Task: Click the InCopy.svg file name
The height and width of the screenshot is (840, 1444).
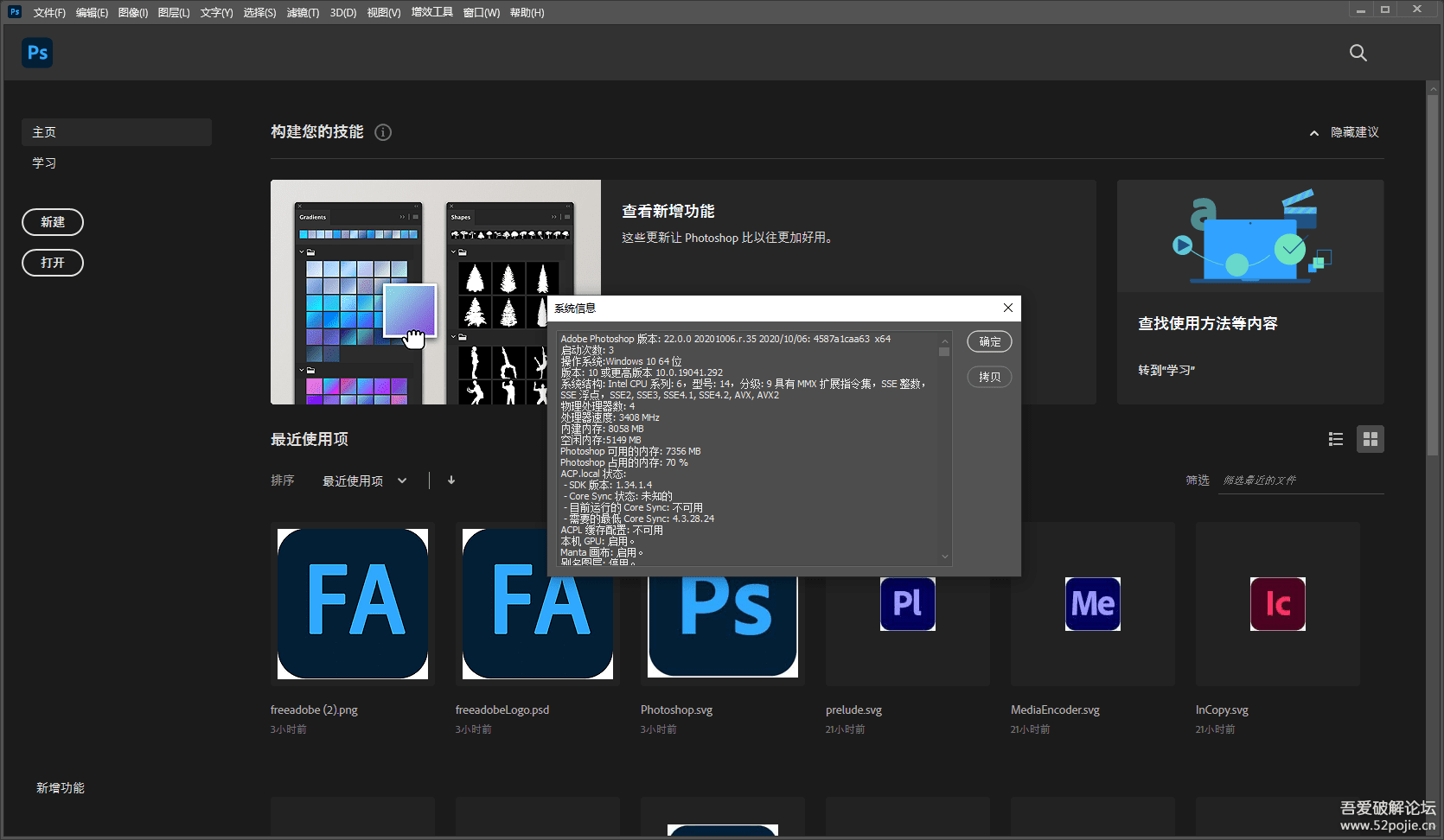Action: point(1222,710)
